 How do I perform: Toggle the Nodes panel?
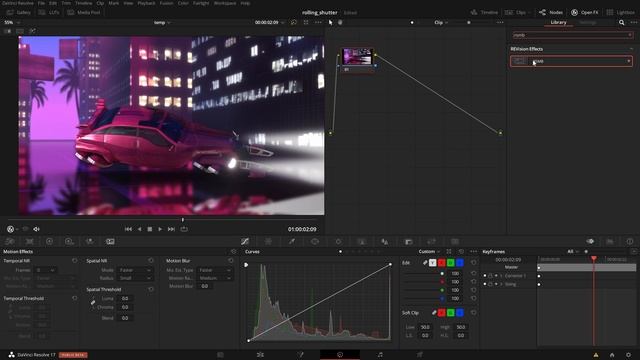[x=551, y=12]
